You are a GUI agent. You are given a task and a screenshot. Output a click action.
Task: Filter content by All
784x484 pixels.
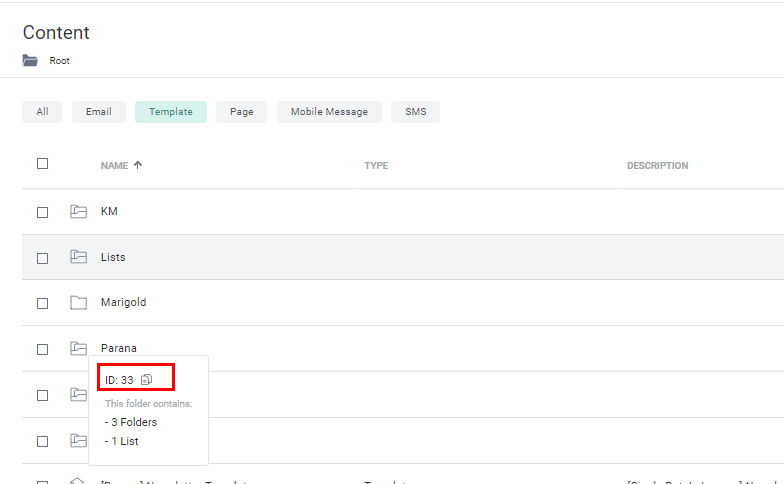(42, 112)
